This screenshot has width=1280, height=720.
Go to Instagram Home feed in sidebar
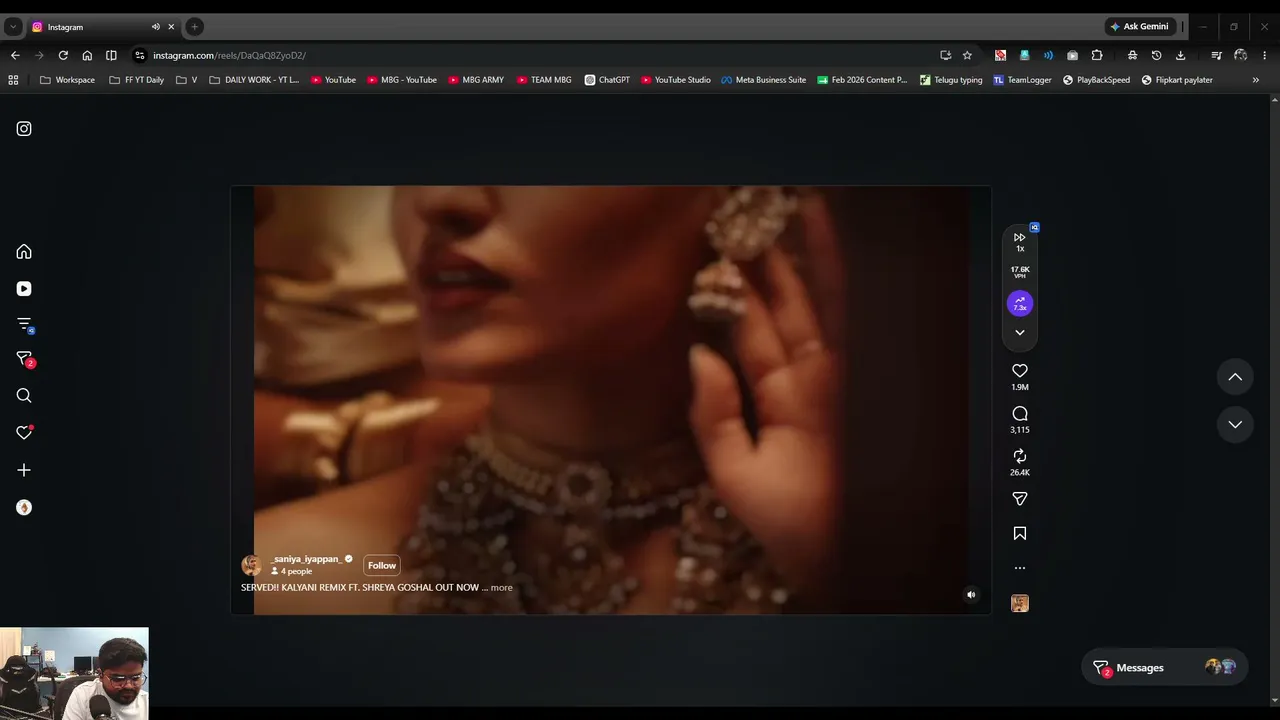coord(24,252)
